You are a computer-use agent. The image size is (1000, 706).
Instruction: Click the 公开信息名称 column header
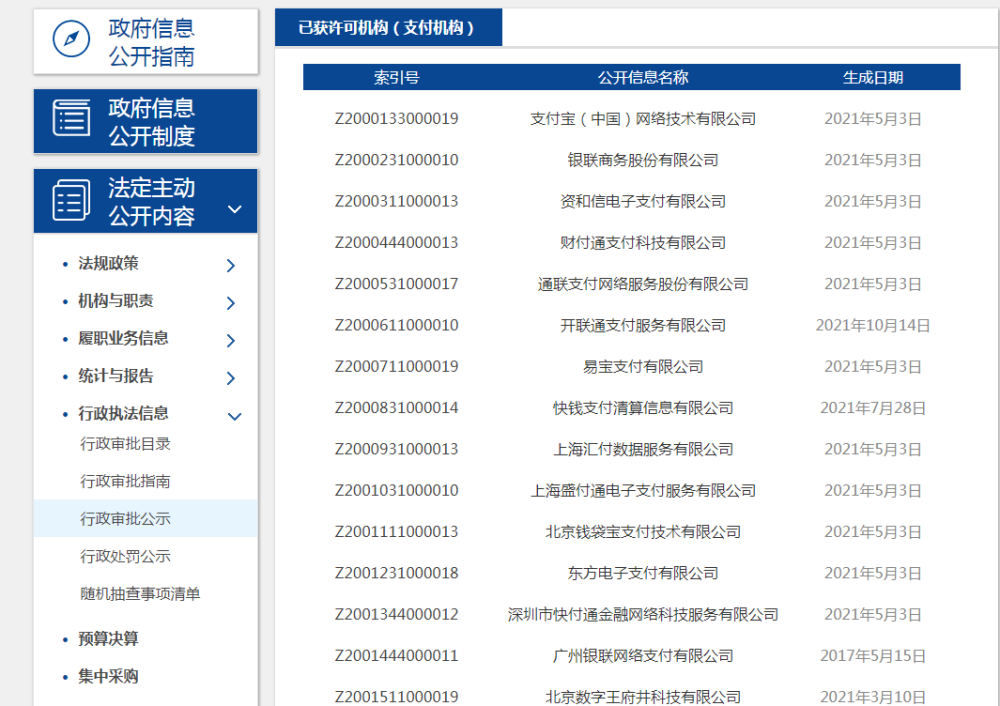tap(643, 78)
